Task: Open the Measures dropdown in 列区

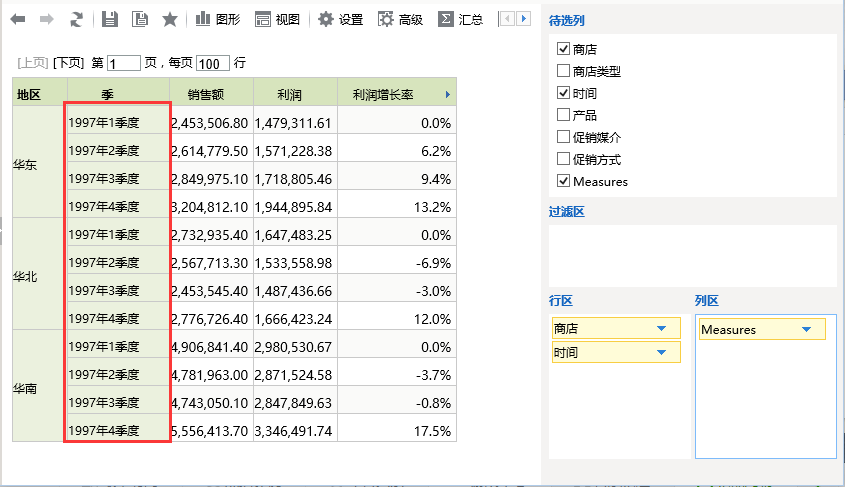Action: tap(806, 329)
